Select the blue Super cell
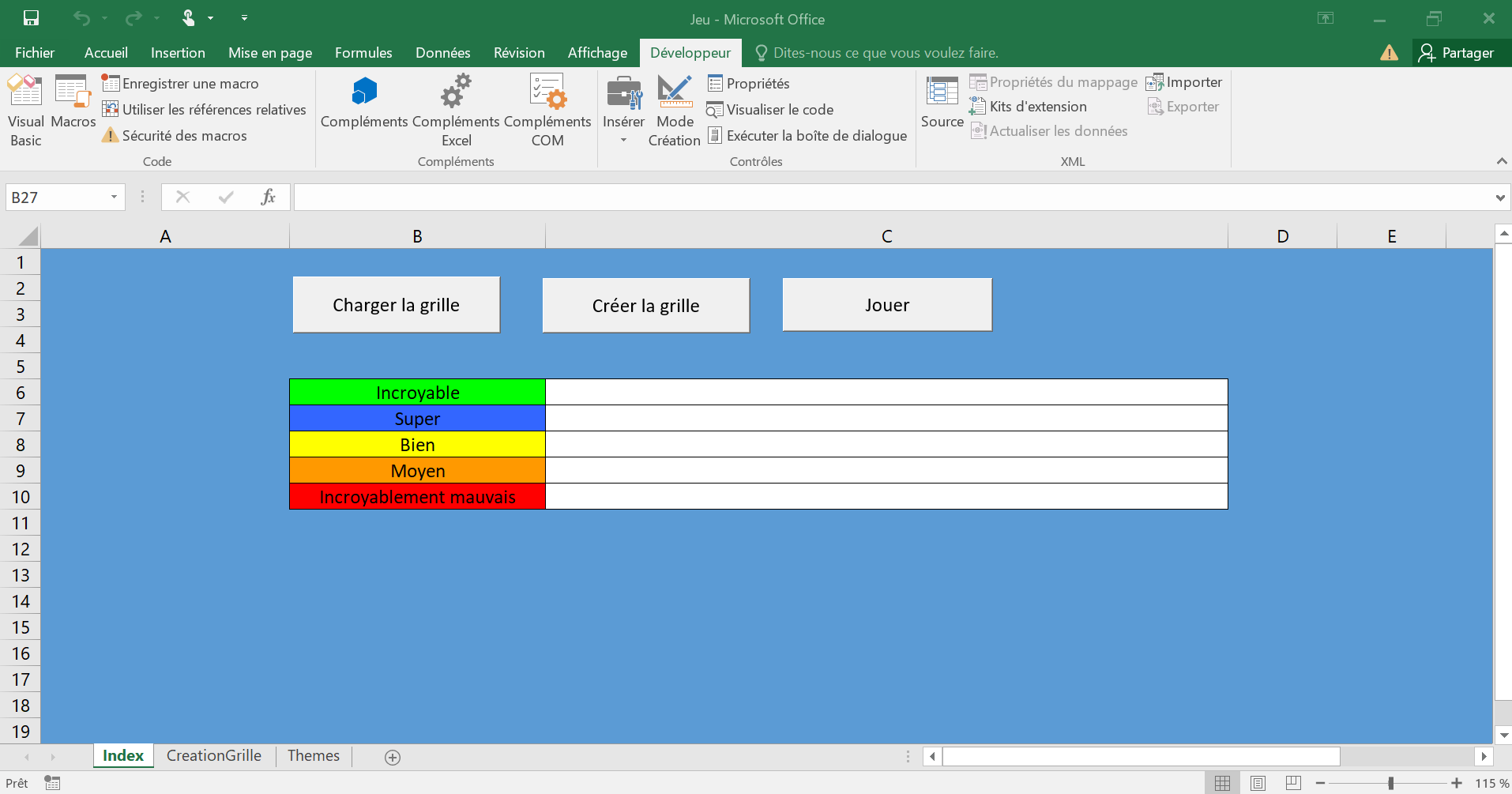The image size is (1512, 794). point(417,419)
